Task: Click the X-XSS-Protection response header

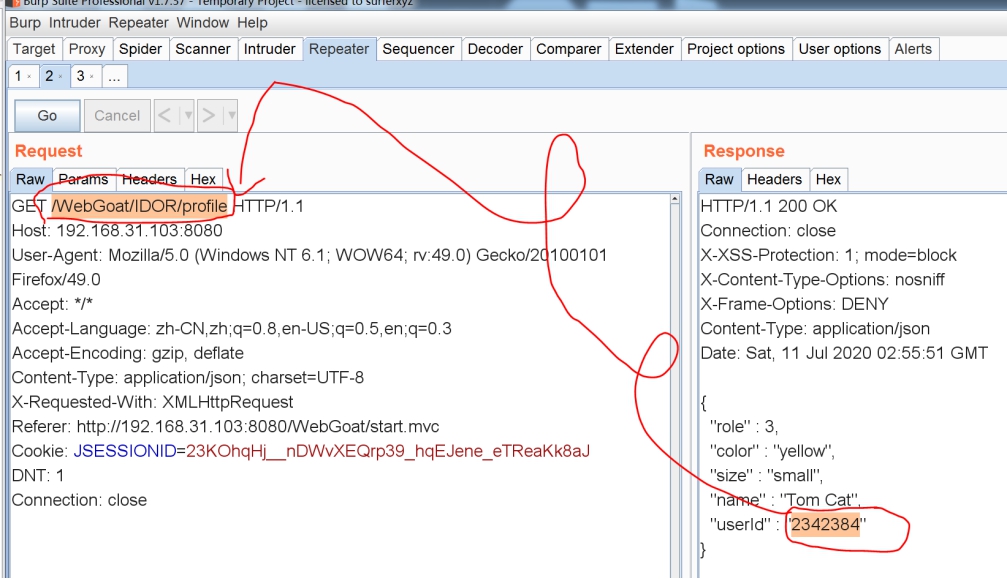Action: [828, 255]
